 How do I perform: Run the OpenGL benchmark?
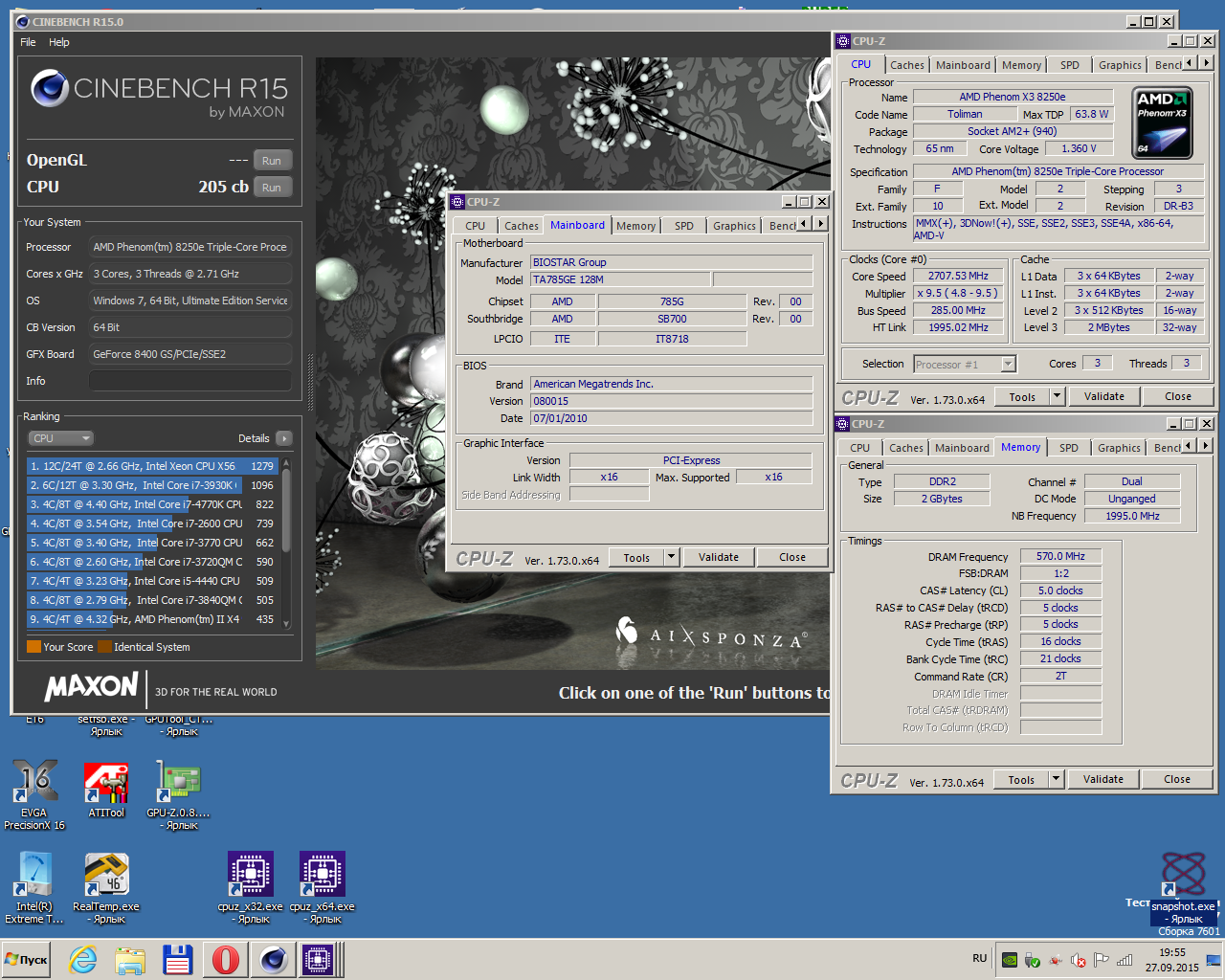coord(272,161)
